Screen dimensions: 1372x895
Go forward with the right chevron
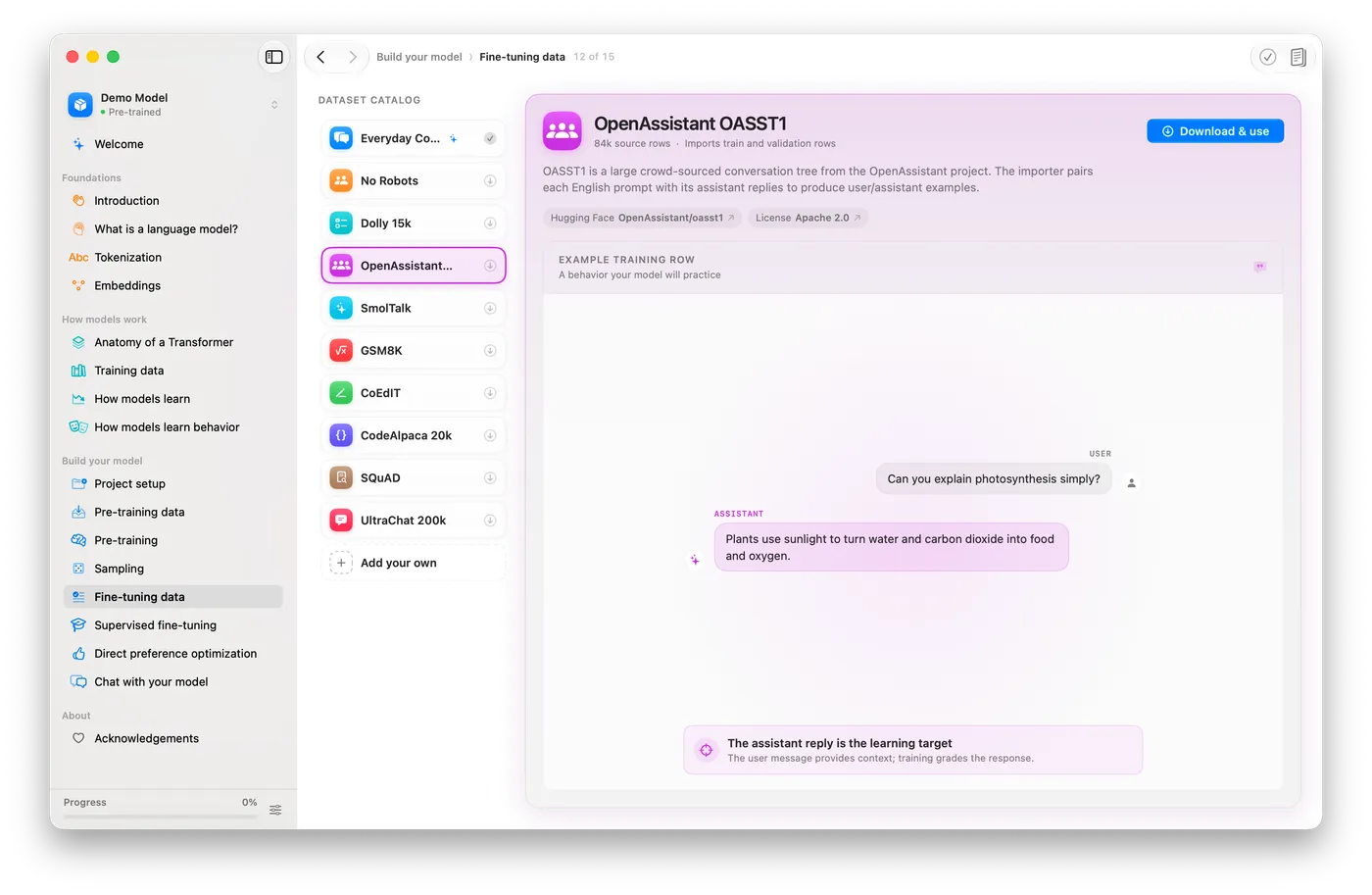(353, 57)
